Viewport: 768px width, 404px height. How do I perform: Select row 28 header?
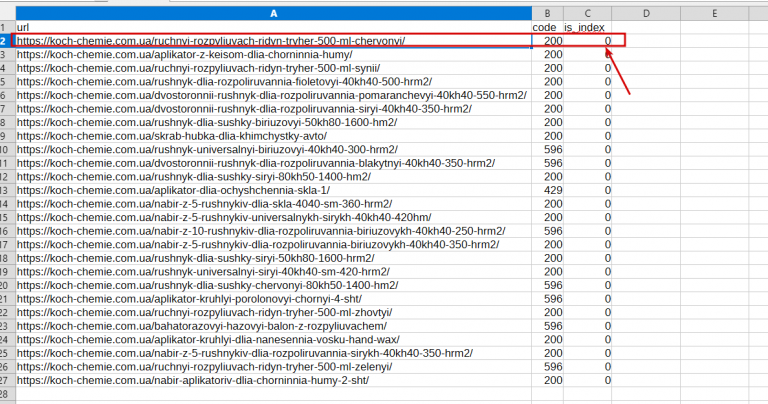click(7, 394)
